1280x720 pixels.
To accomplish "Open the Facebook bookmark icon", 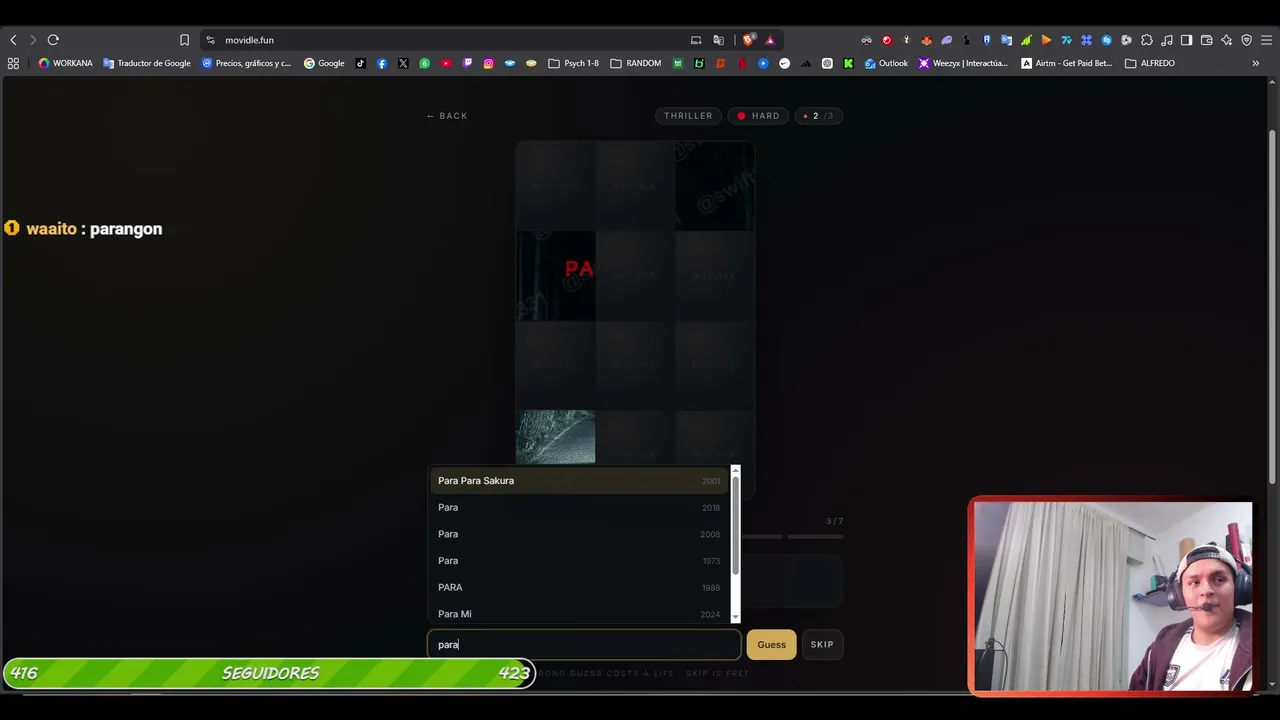I will coord(382,63).
